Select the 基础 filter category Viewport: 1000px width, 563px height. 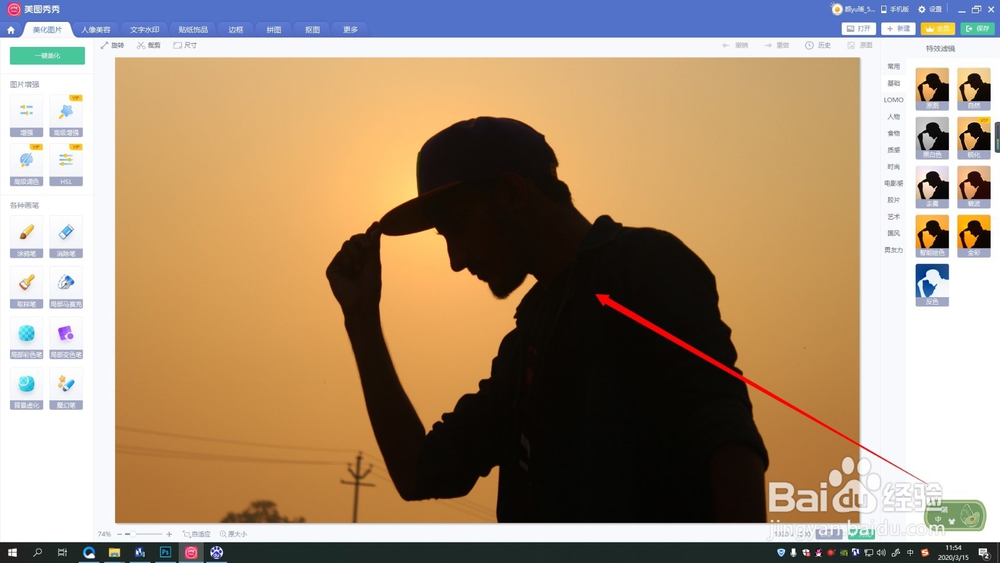pos(893,83)
